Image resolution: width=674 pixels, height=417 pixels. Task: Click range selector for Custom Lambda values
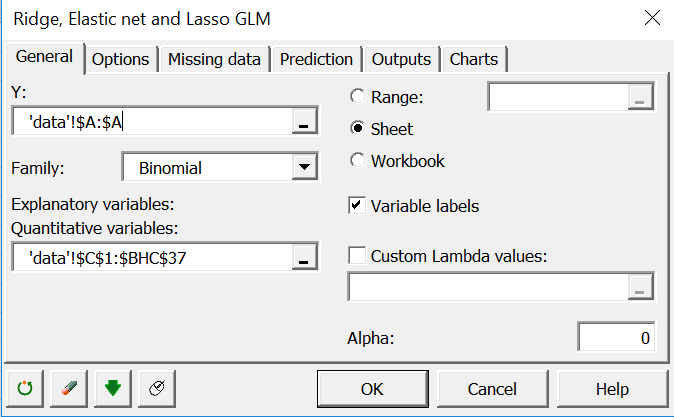641,288
